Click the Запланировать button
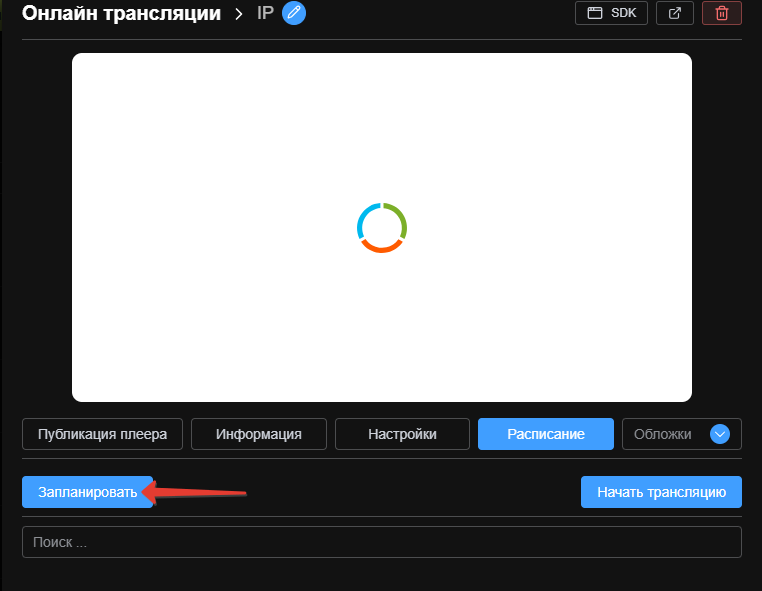Viewport: 762px width, 591px height. pyautogui.click(x=87, y=492)
